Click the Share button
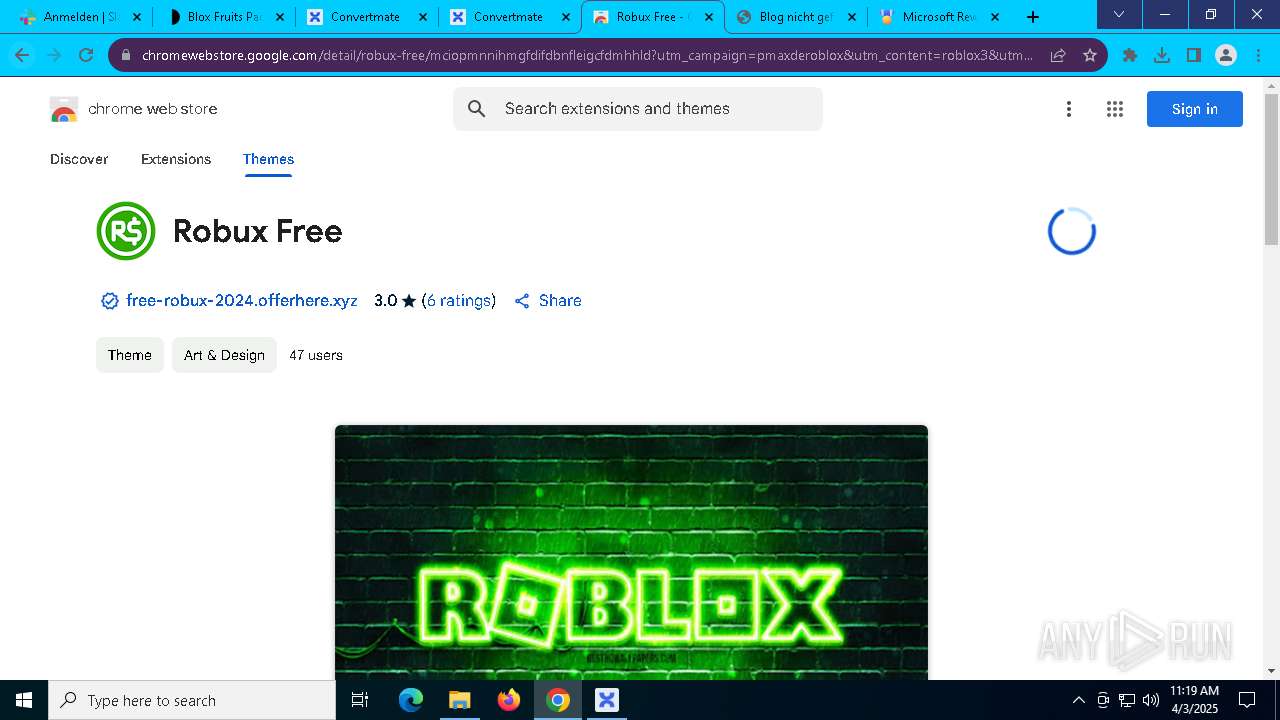 [548, 301]
